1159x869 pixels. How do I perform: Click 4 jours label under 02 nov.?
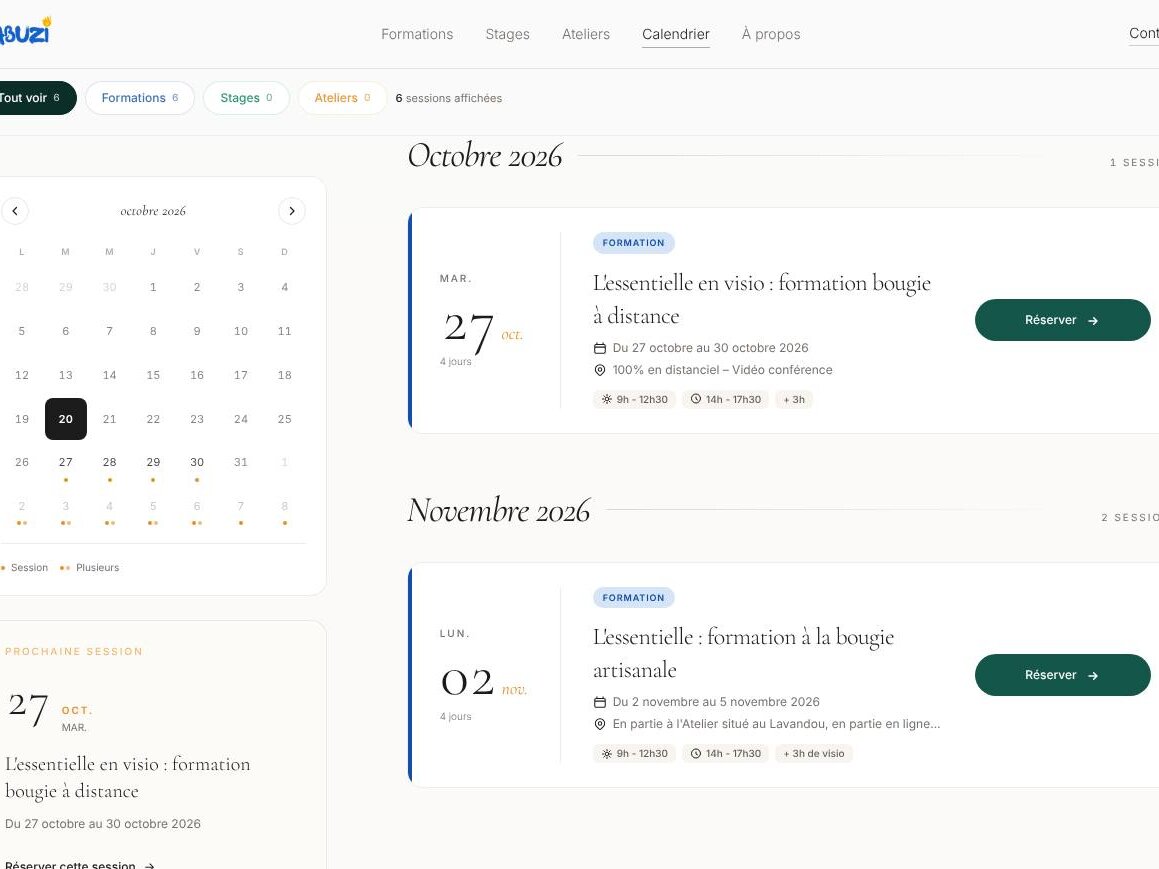pyautogui.click(x=455, y=716)
